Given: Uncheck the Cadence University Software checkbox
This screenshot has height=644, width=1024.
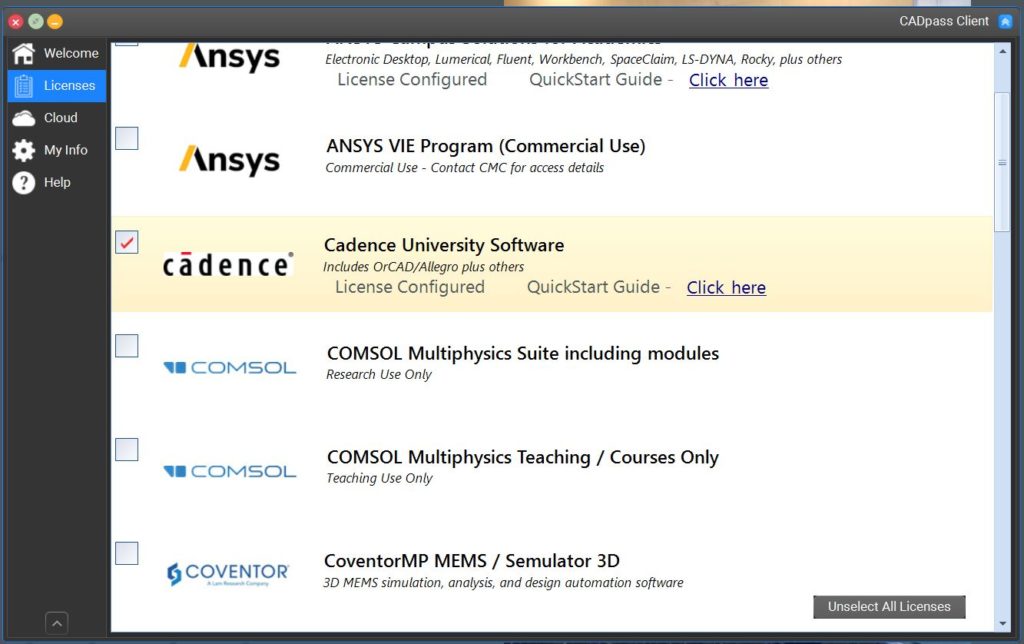Looking at the screenshot, I should pyautogui.click(x=127, y=242).
